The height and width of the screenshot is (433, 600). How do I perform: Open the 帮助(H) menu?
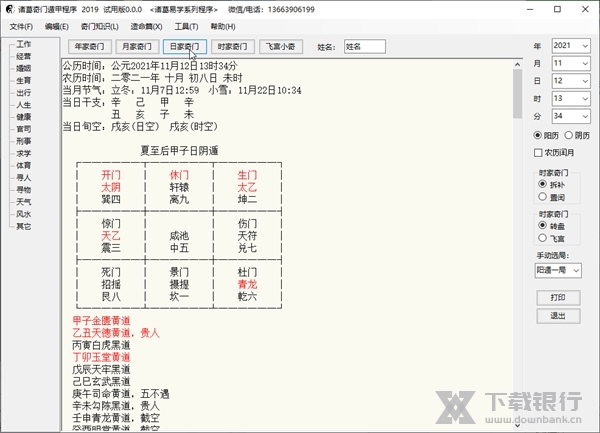223,26
